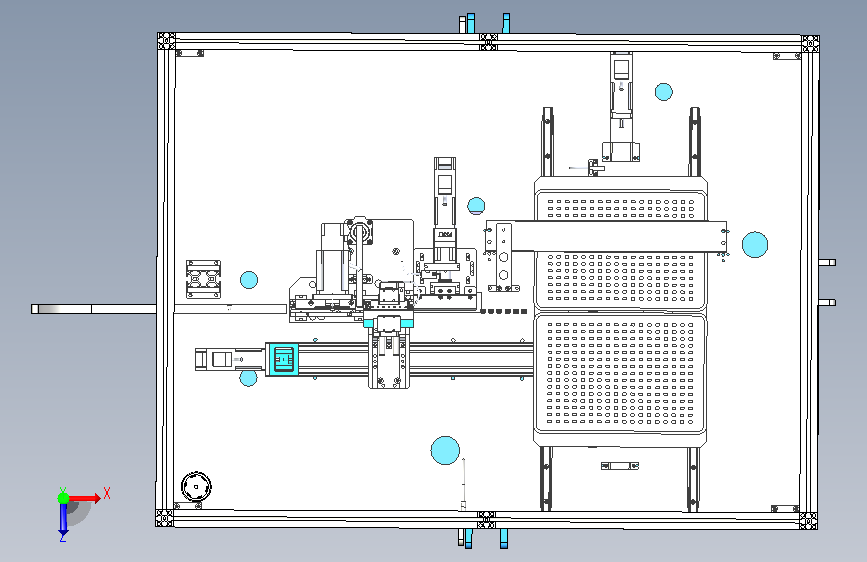Image resolution: width=867 pixels, height=562 pixels.
Task: Select the large cyan circle right of the trays
Action: click(755, 244)
